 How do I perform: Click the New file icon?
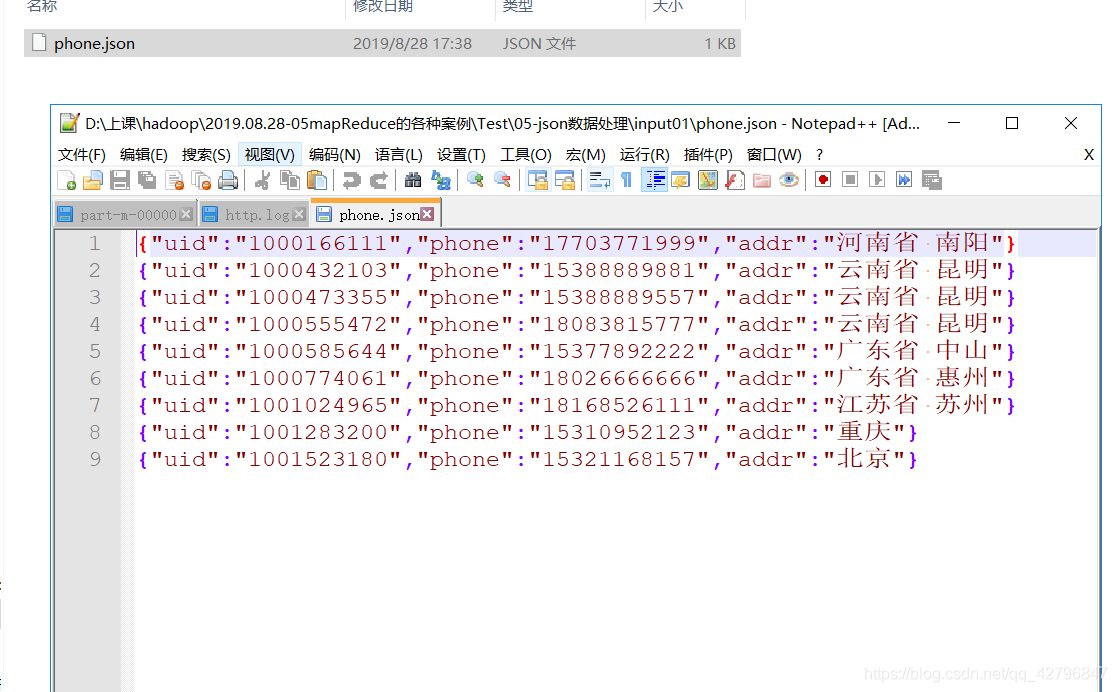66,180
